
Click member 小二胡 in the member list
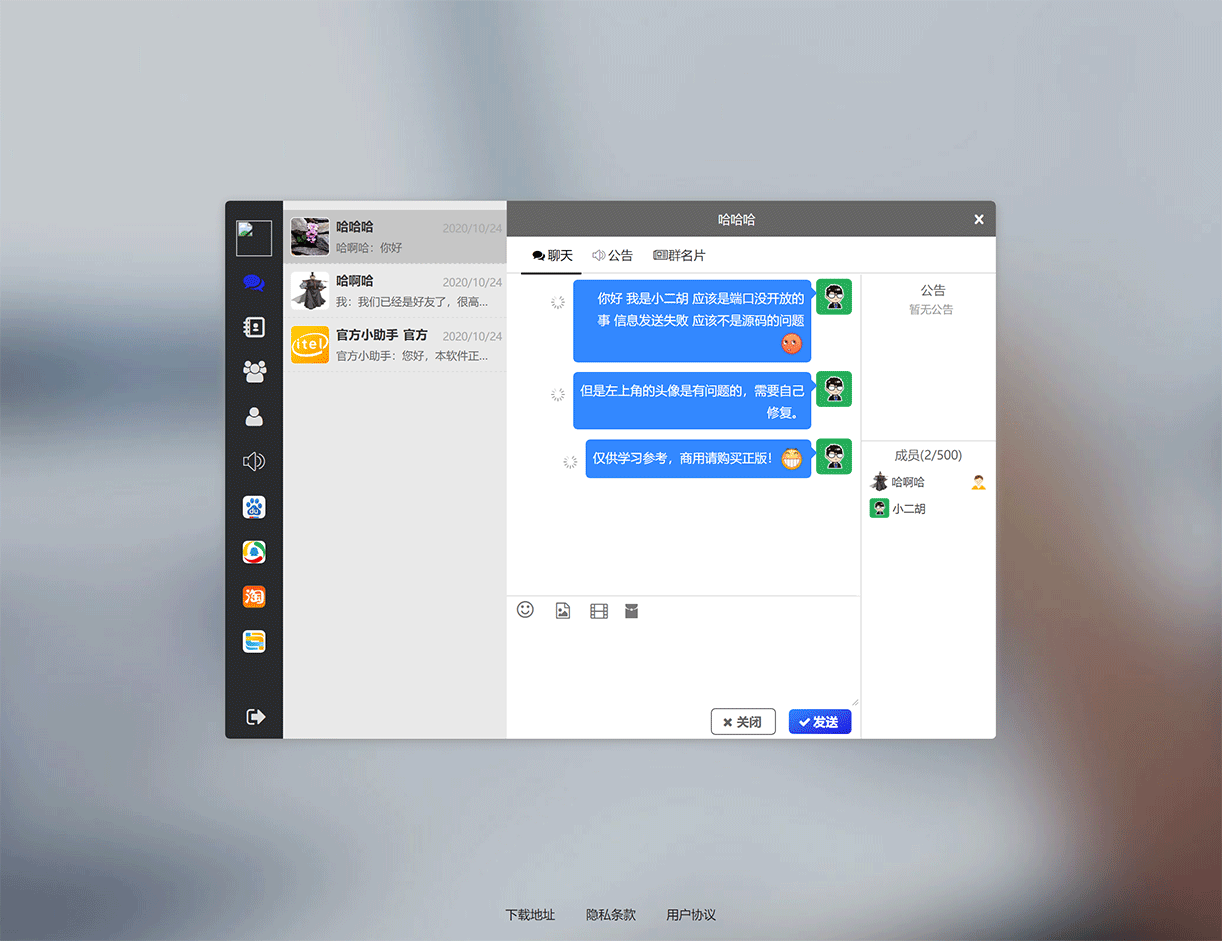[908, 508]
